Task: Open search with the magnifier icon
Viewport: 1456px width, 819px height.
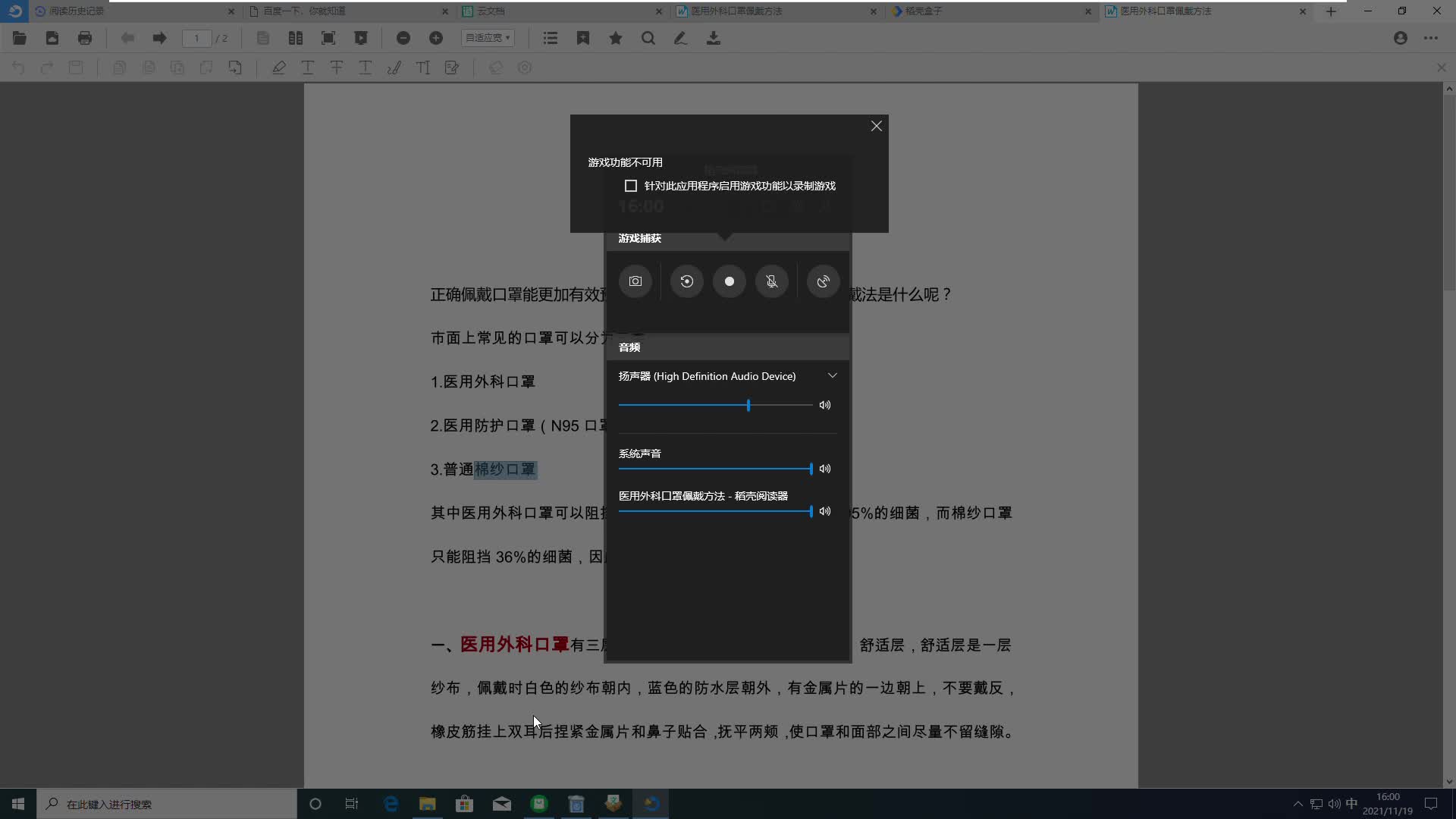Action: pos(648,38)
